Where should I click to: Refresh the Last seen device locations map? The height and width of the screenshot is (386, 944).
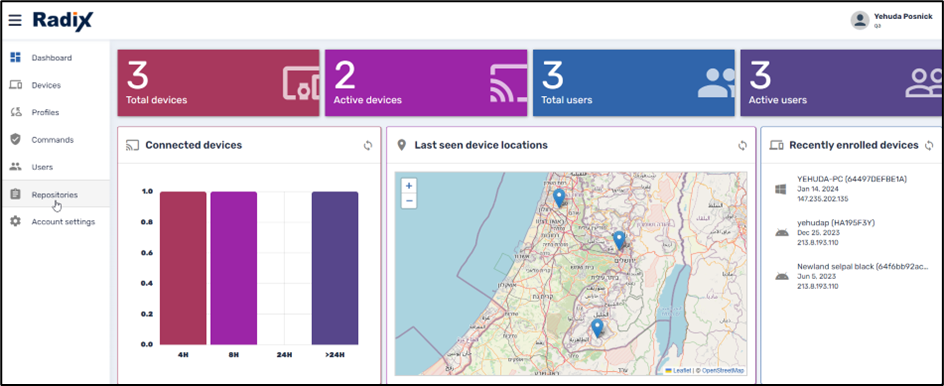(x=742, y=145)
